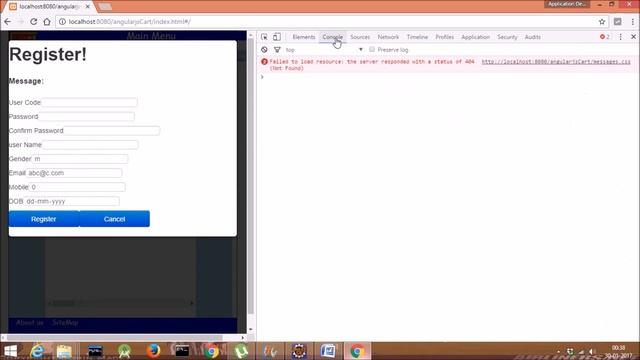This screenshot has height=360, width=640.
Task: Open the Application tab
Action: coord(476,37)
